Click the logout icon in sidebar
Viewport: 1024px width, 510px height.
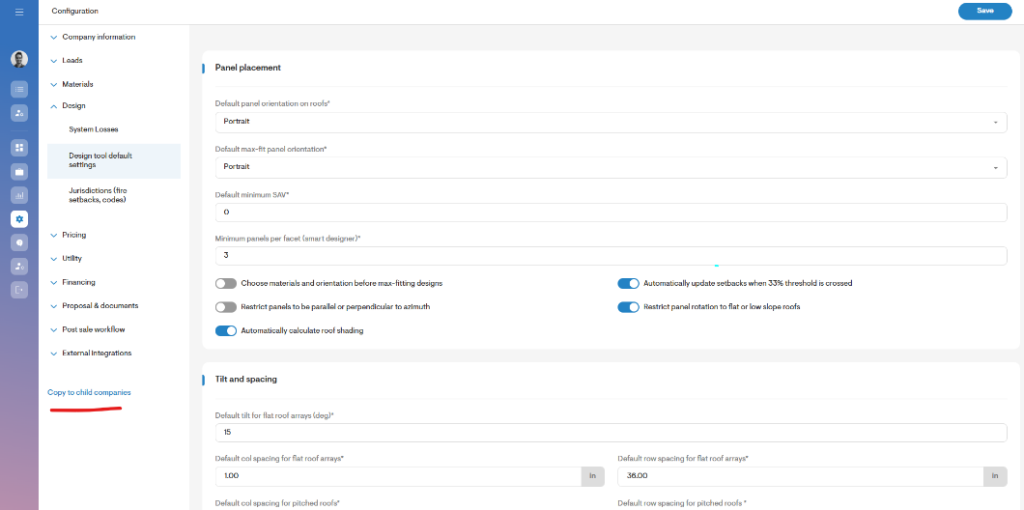point(19,290)
